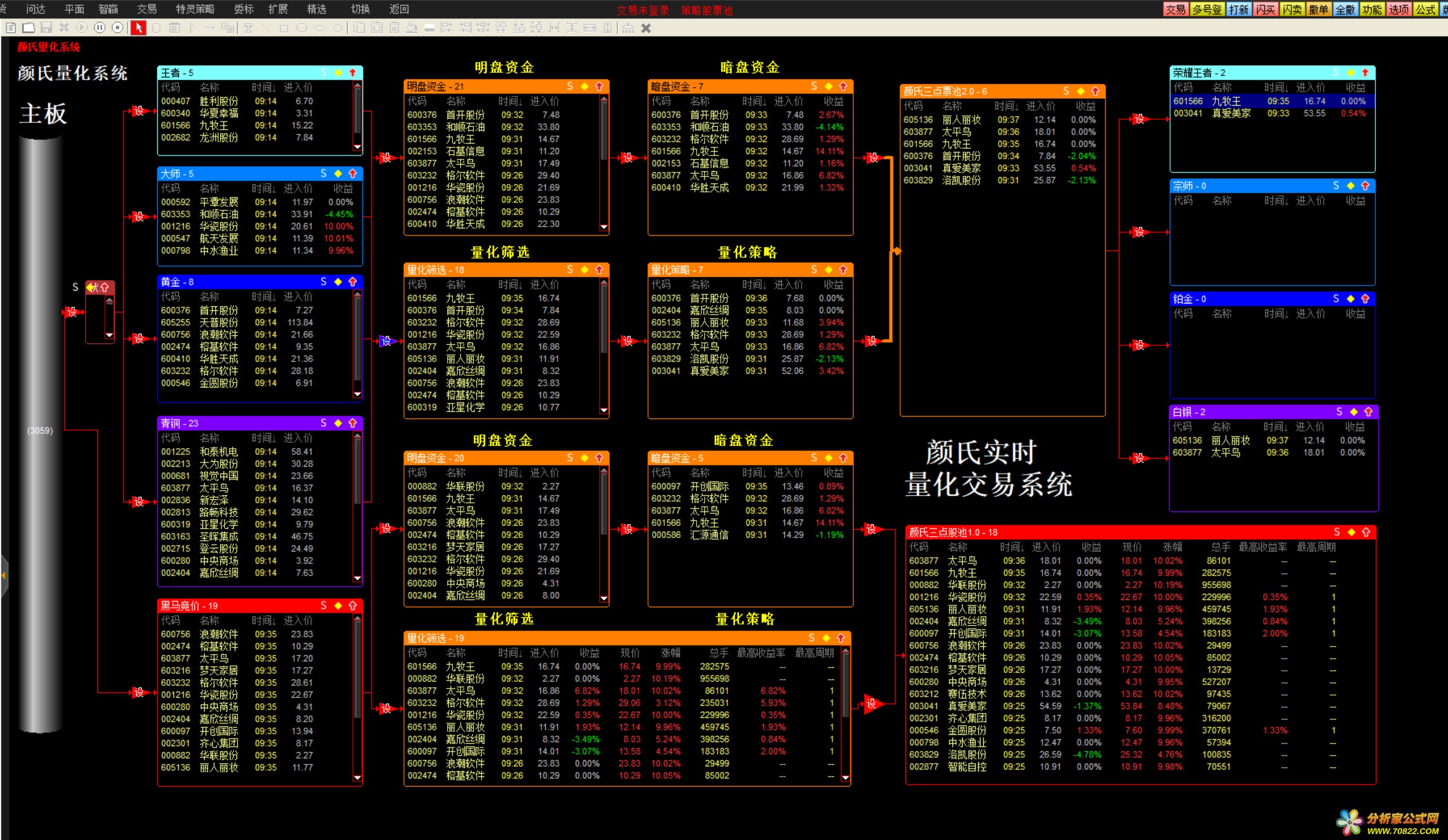This screenshot has height=840, width=1448.
Task: Toggle yellow diamond on 黑马竞价 panel
Action: [338, 606]
